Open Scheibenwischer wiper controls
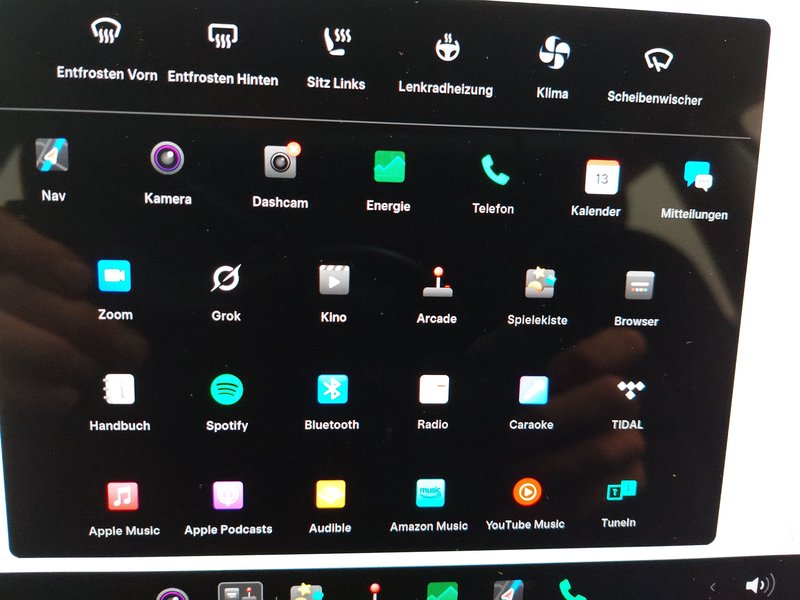This screenshot has width=800, height=600. 659,60
